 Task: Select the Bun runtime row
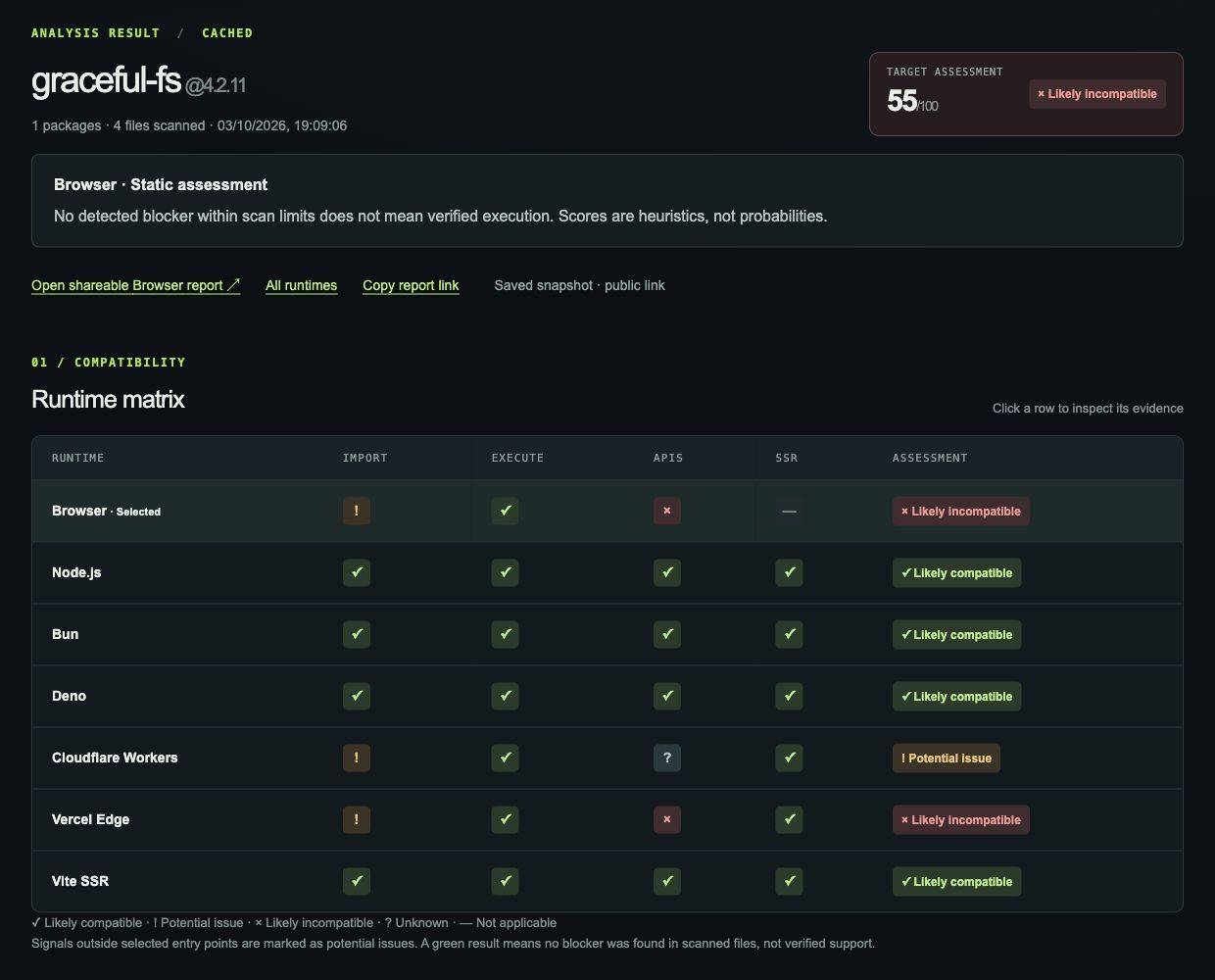pyautogui.click(x=607, y=634)
